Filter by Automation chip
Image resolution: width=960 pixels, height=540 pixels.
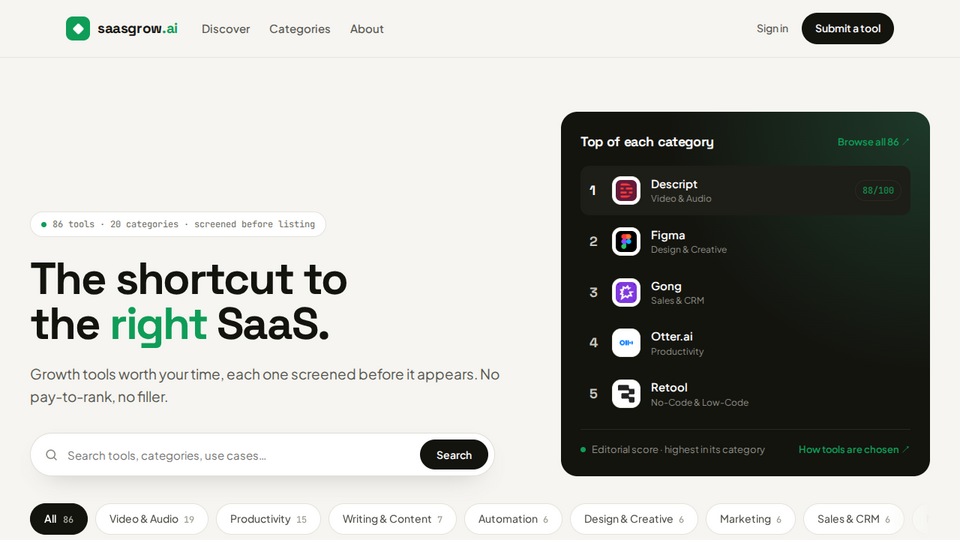pos(513,519)
